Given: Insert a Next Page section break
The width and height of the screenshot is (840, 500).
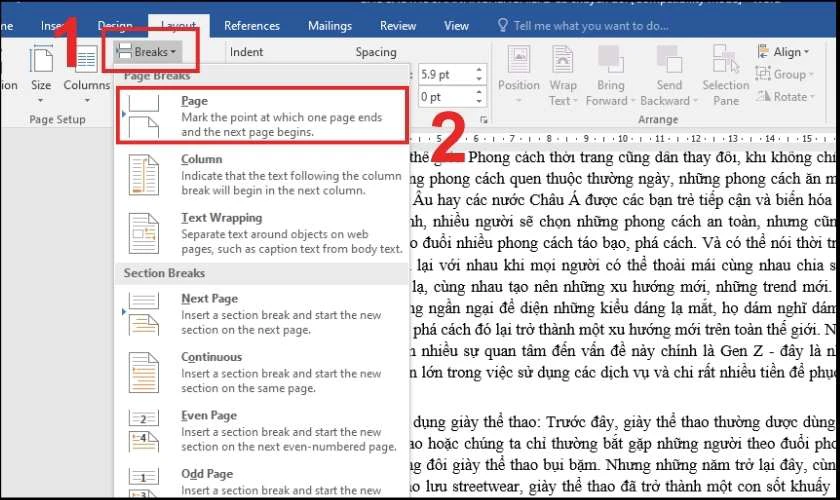Looking at the screenshot, I should tap(261, 314).
